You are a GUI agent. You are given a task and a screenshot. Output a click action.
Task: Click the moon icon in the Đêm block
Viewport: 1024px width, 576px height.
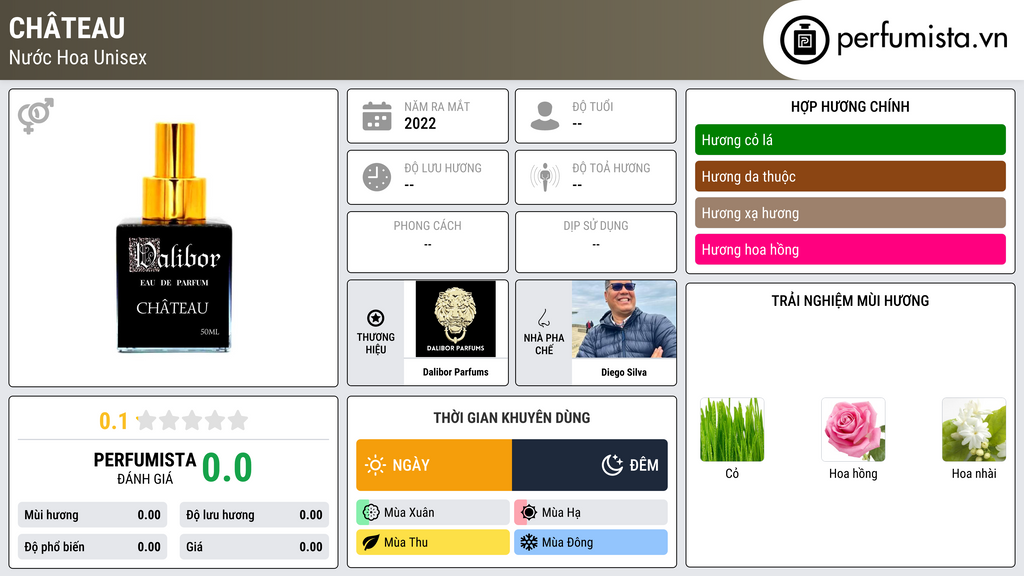tap(612, 465)
